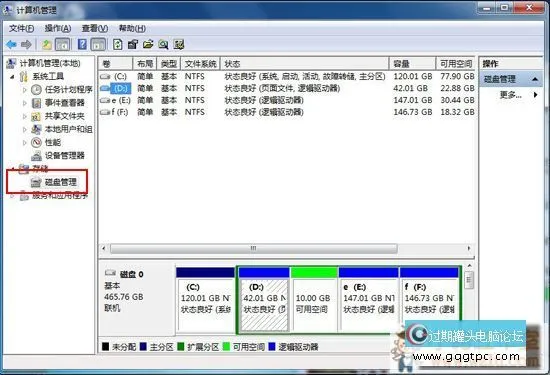Viewport: 550px width, 375px height.
Task: Click the magnifier search toolbar icon
Action: point(163,45)
